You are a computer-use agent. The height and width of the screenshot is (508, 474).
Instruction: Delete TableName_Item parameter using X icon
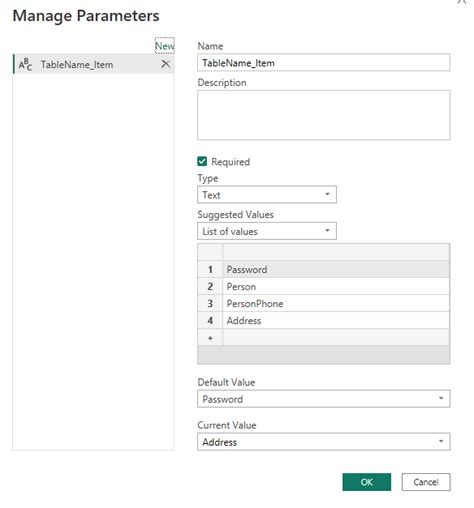point(165,64)
